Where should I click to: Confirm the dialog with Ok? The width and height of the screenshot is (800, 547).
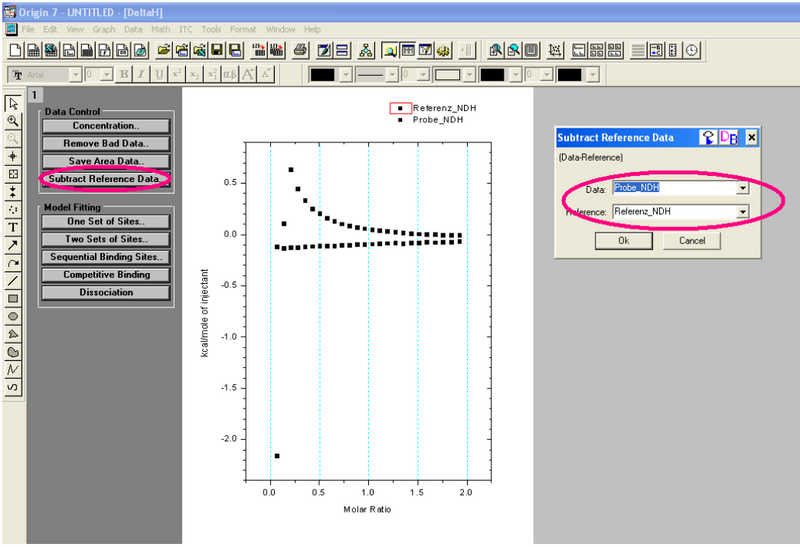pos(623,240)
